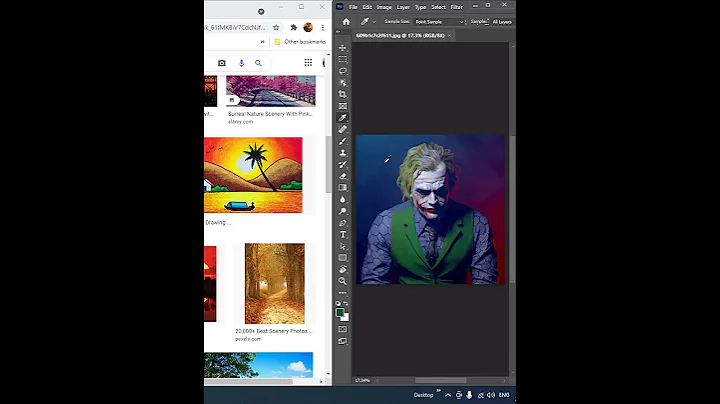Image resolution: width=720 pixels, height=404 pixels.
Task: Open the Chrome profile avatar
Action: click(x=308, y=28)
